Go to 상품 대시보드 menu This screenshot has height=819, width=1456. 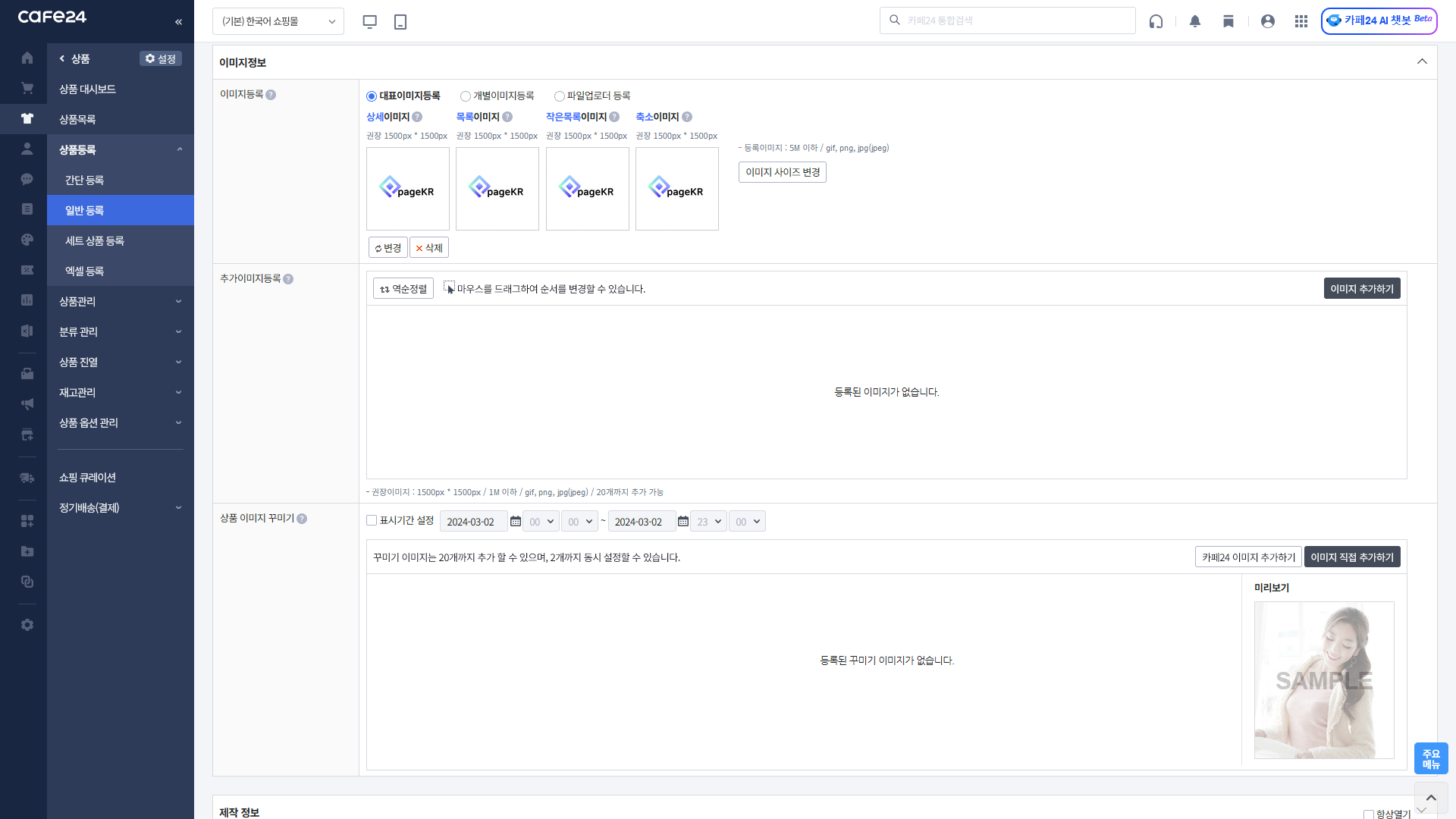[87, 89]
